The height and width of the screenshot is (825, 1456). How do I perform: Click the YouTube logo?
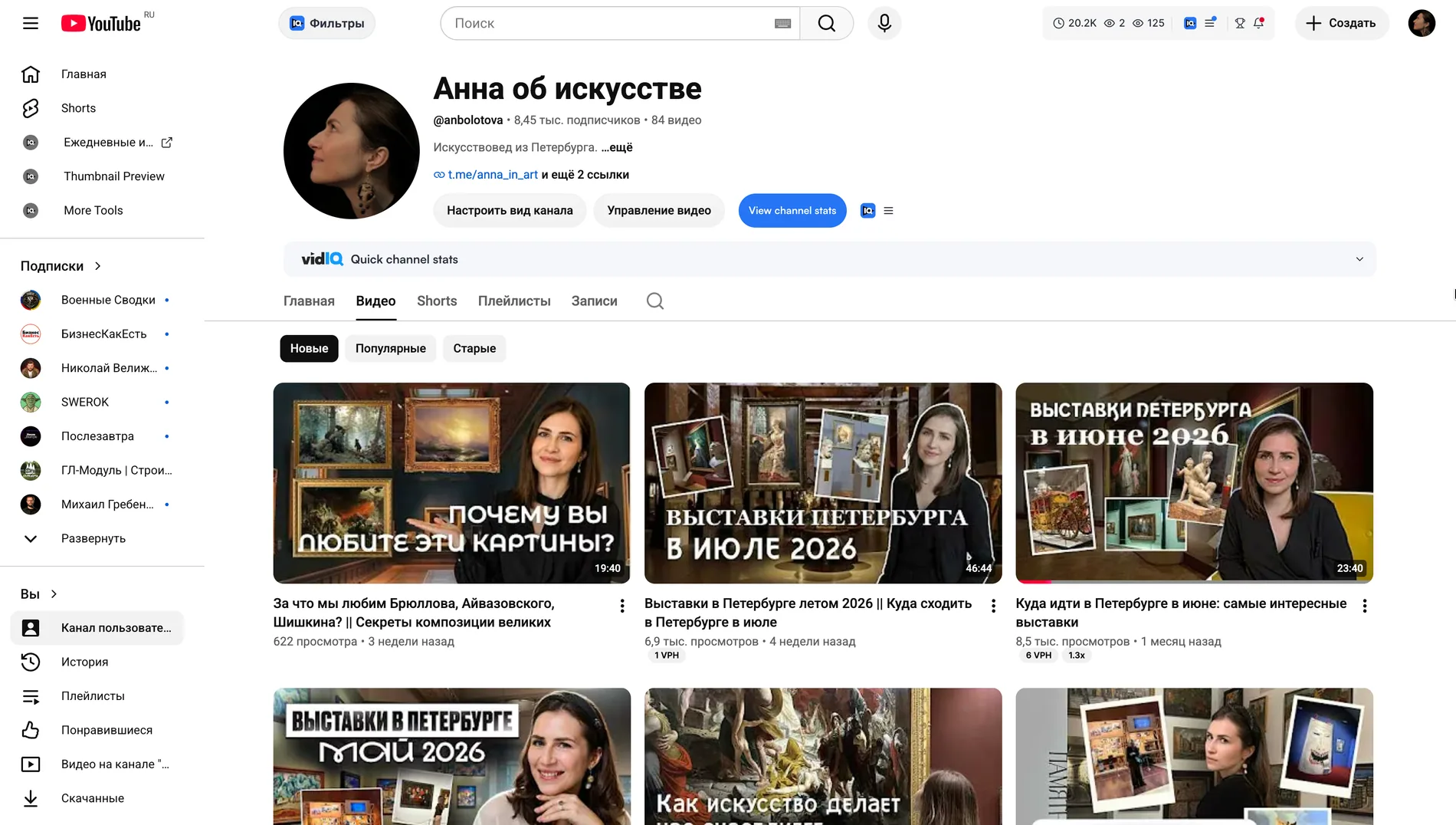[101, 24]
